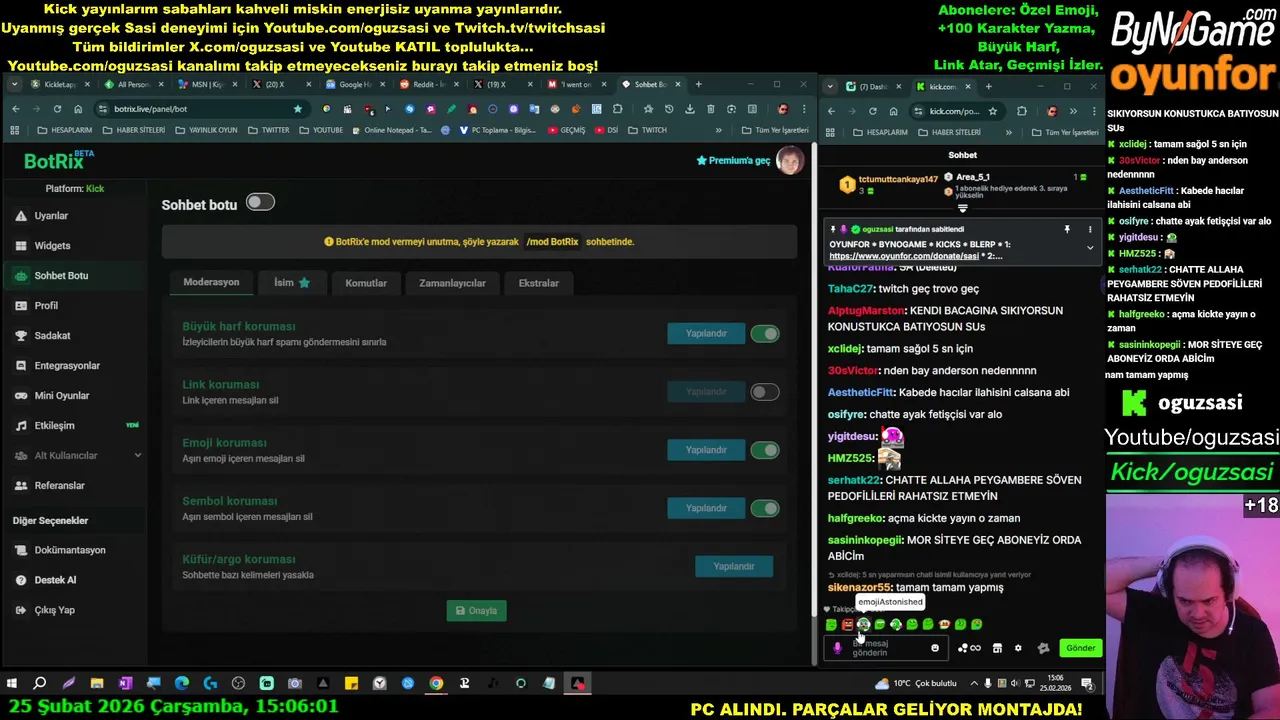This screenshot has width=1280, height=720.
Task: Click the red angry emote in Kick chat
Action: pyautogui.click(x=847, y=625)
